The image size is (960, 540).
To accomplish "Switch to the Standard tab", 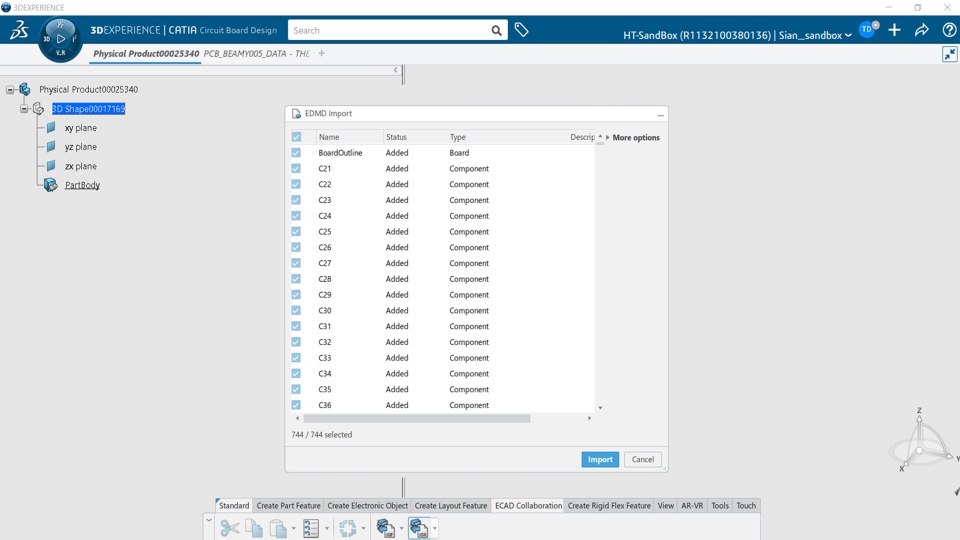I will [x=234, y=506].
